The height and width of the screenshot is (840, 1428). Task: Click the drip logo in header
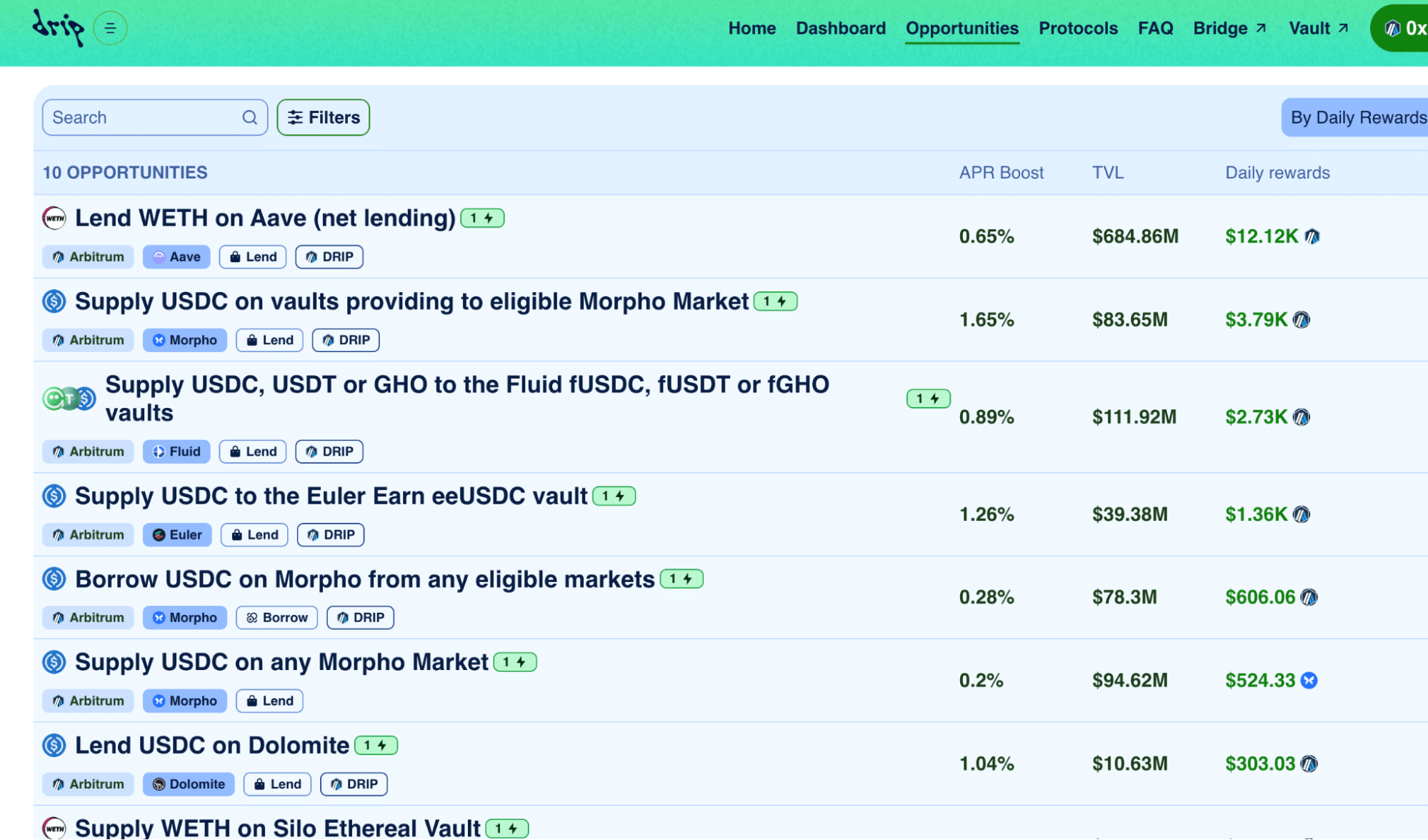tap(58, 27)
